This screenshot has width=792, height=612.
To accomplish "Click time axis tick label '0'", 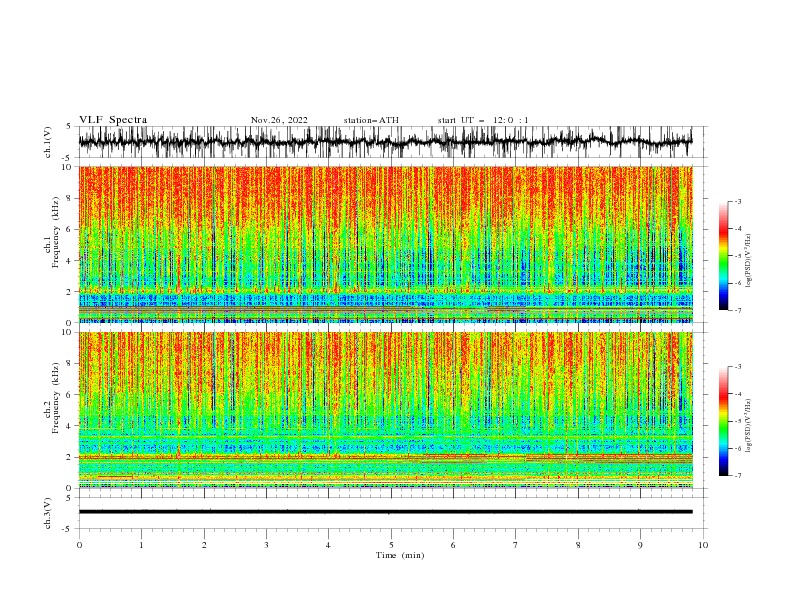I will coord(79,545).
